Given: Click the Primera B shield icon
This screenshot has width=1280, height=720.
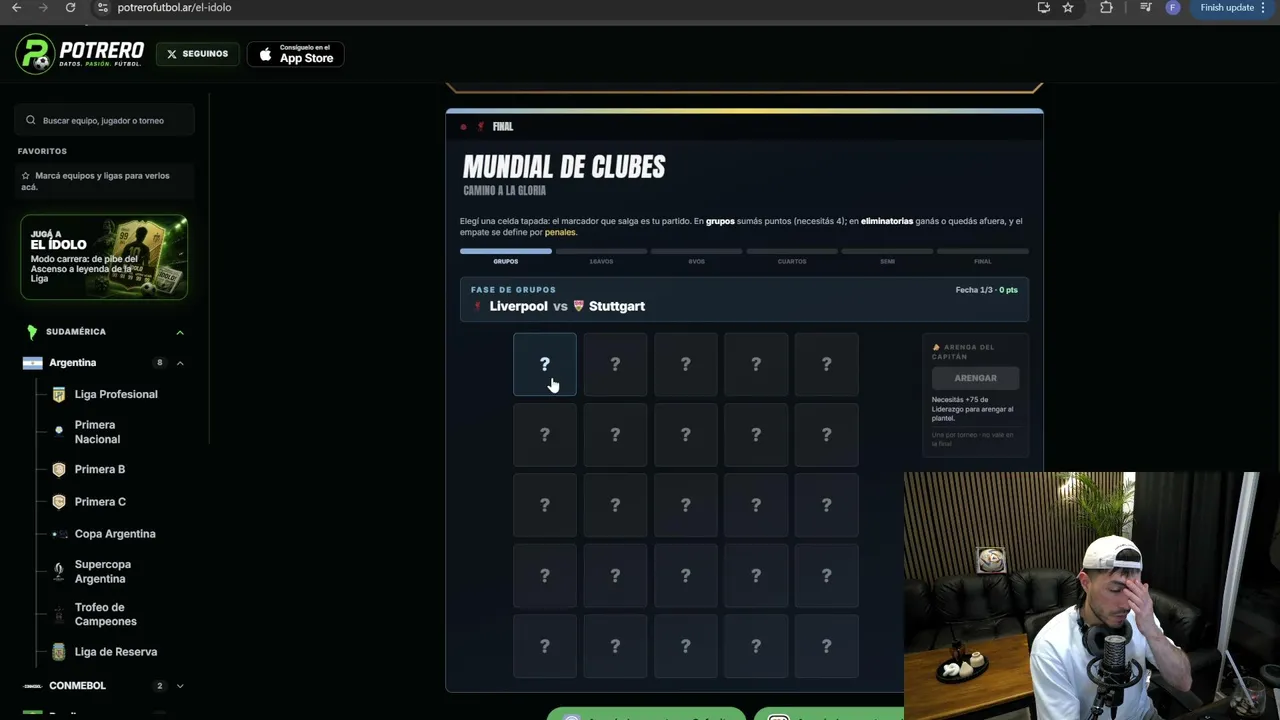Looking at the screenshot, I should tap(59, 469).
